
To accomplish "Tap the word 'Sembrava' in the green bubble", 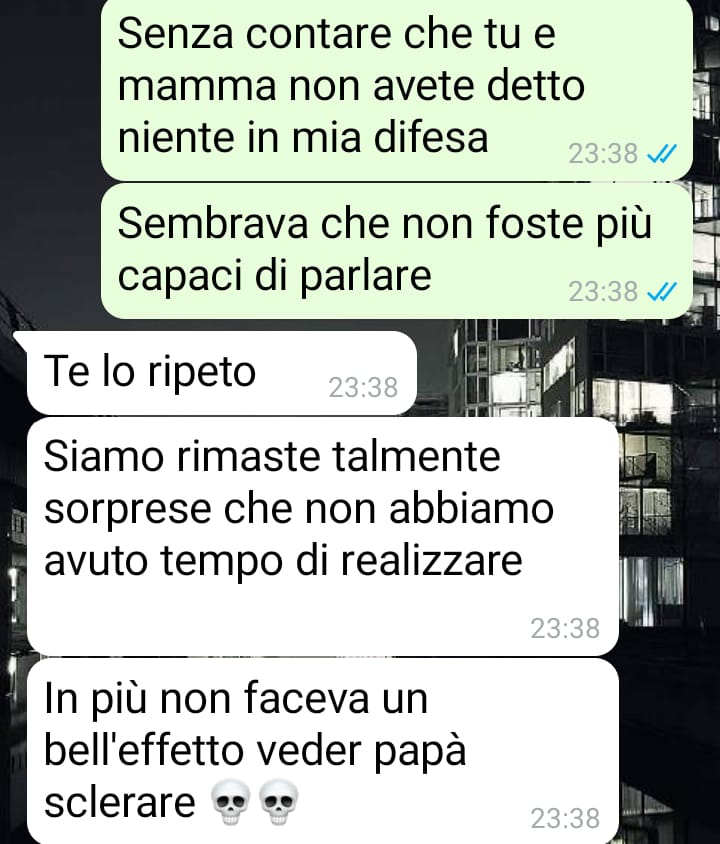I will (213, 223).
